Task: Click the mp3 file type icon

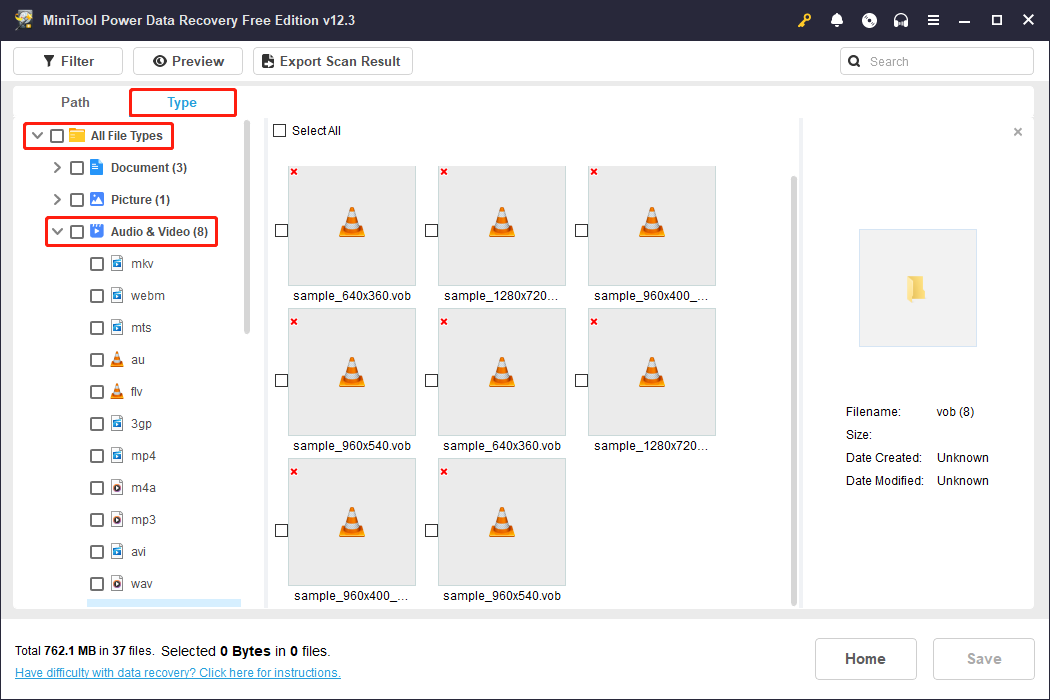Action: [117, 519]
